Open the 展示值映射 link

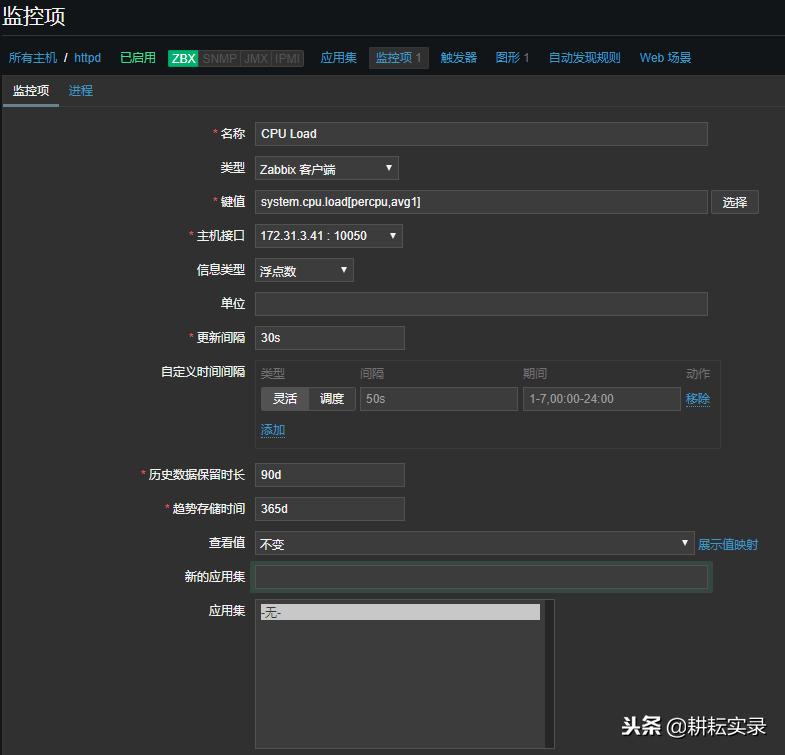(728, 544)
